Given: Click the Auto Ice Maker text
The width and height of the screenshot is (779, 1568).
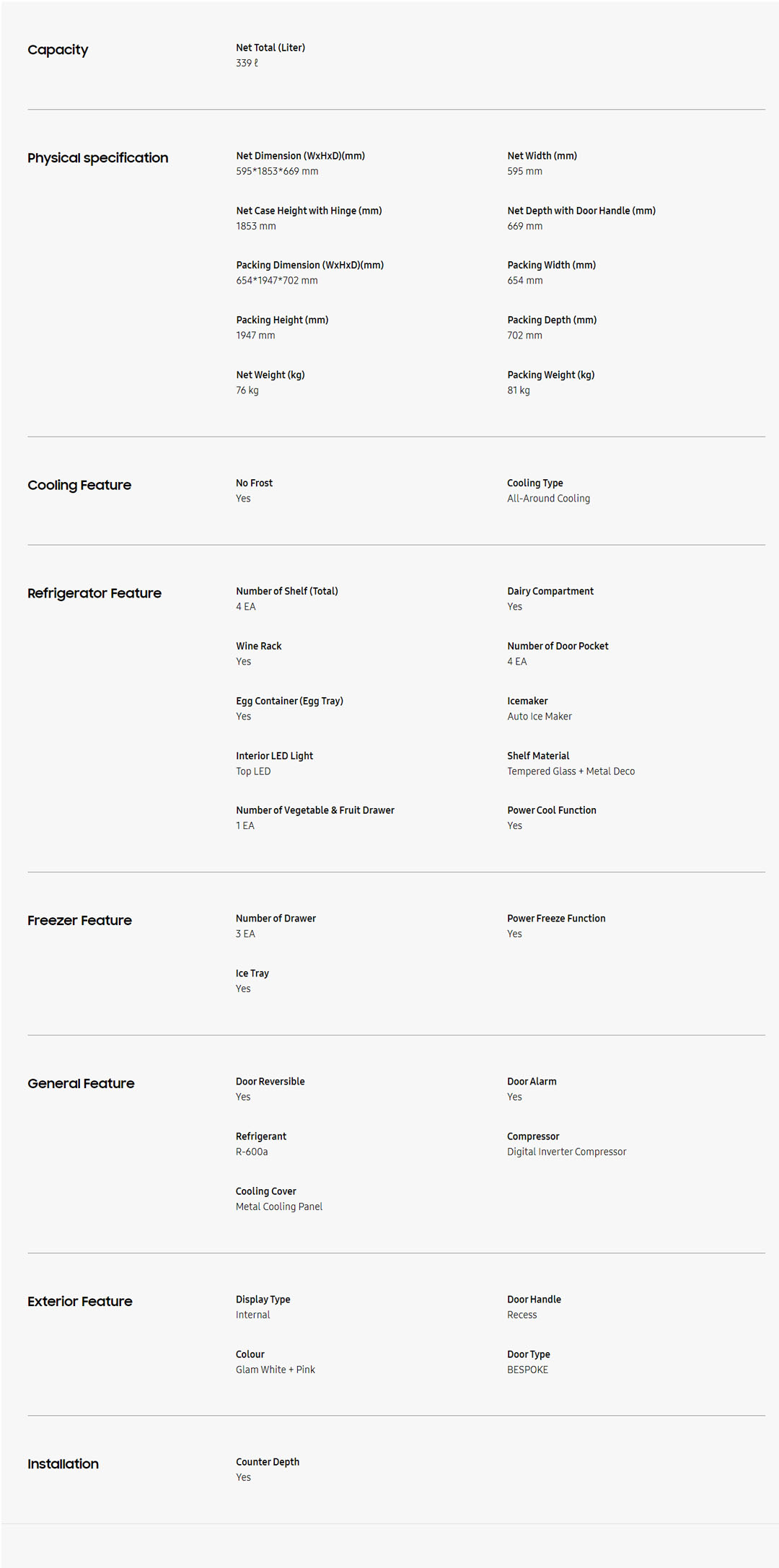Looking at the screenshot, I should pos(539,717).
